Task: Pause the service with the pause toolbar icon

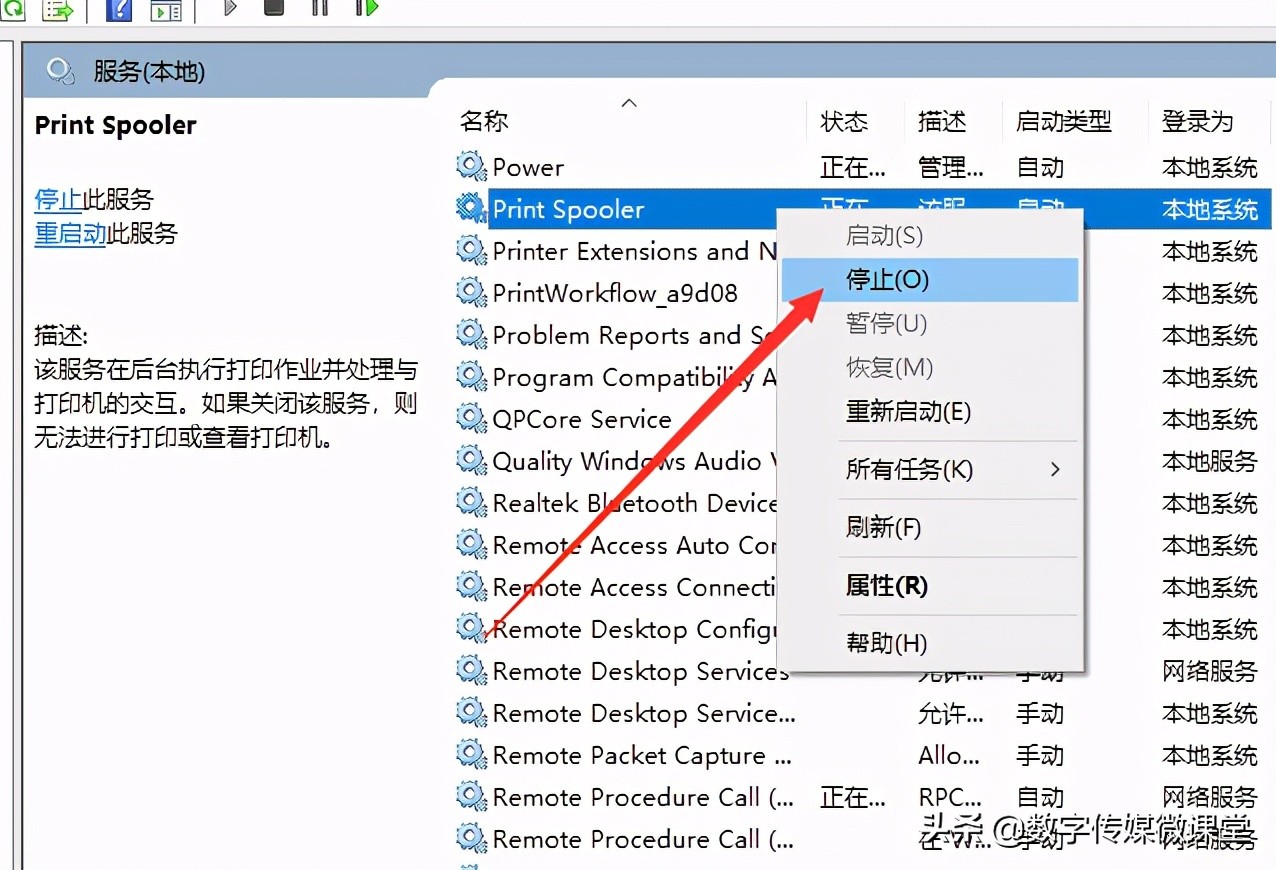Action: [318, 10]
